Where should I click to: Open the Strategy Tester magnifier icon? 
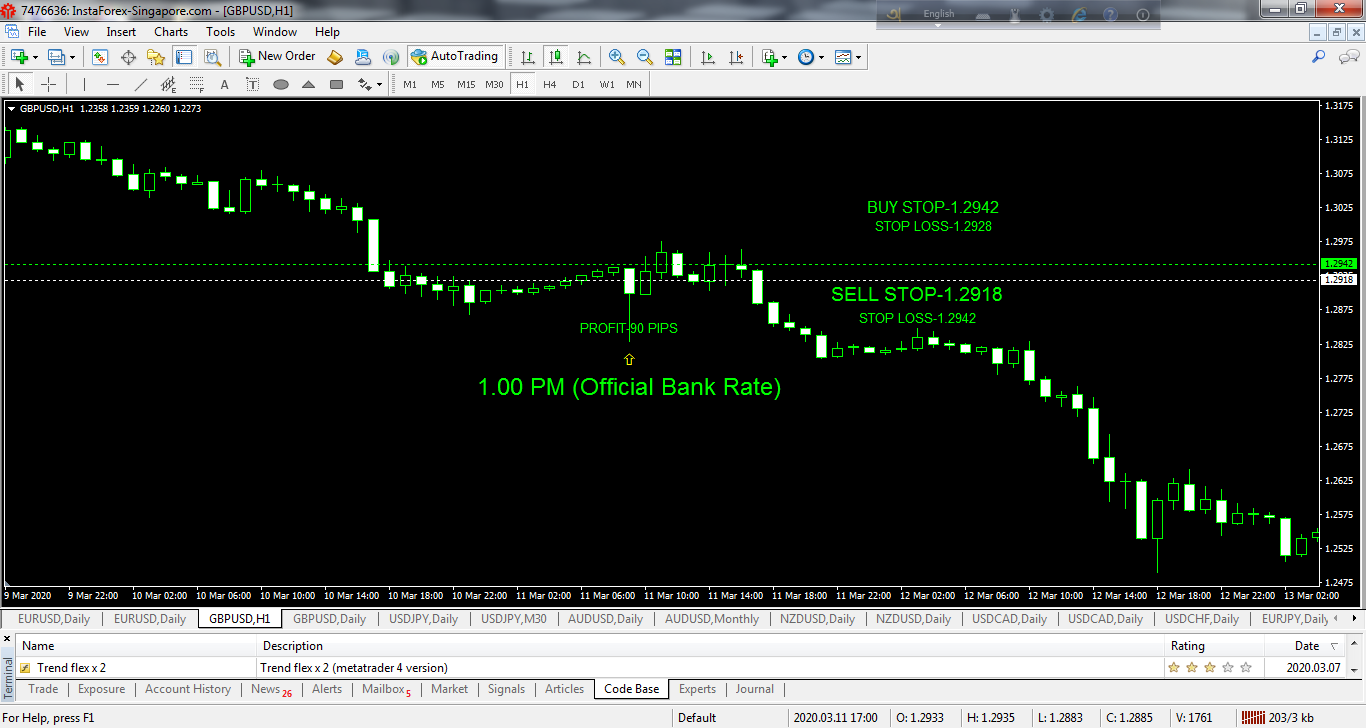[x=212, y=57]
